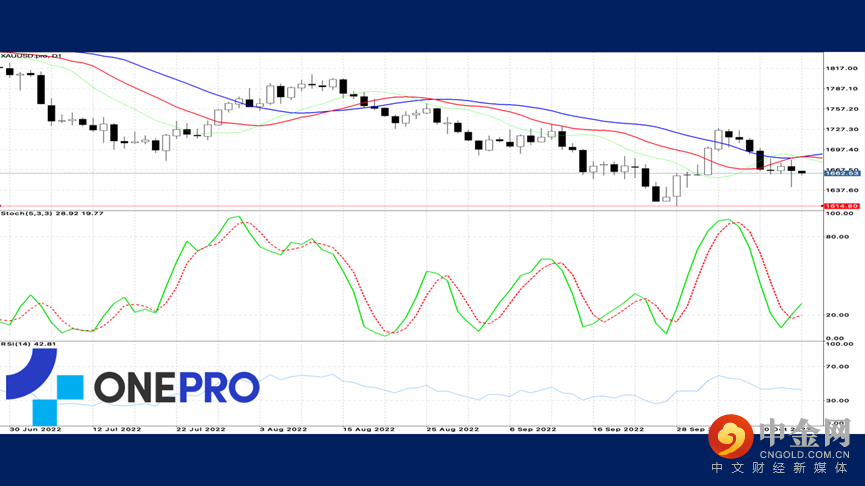This screenshot has height=486, width=865.
Task: Click the 6 Sep 2022 date label
Action: [533, 429]
